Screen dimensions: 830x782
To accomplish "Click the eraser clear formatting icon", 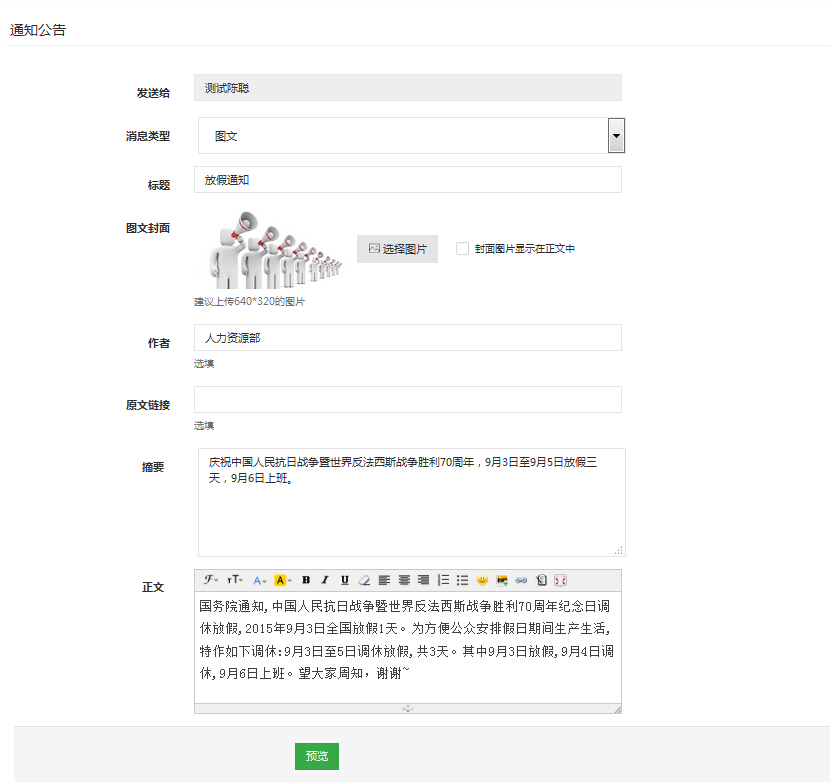I will point(364,580).
